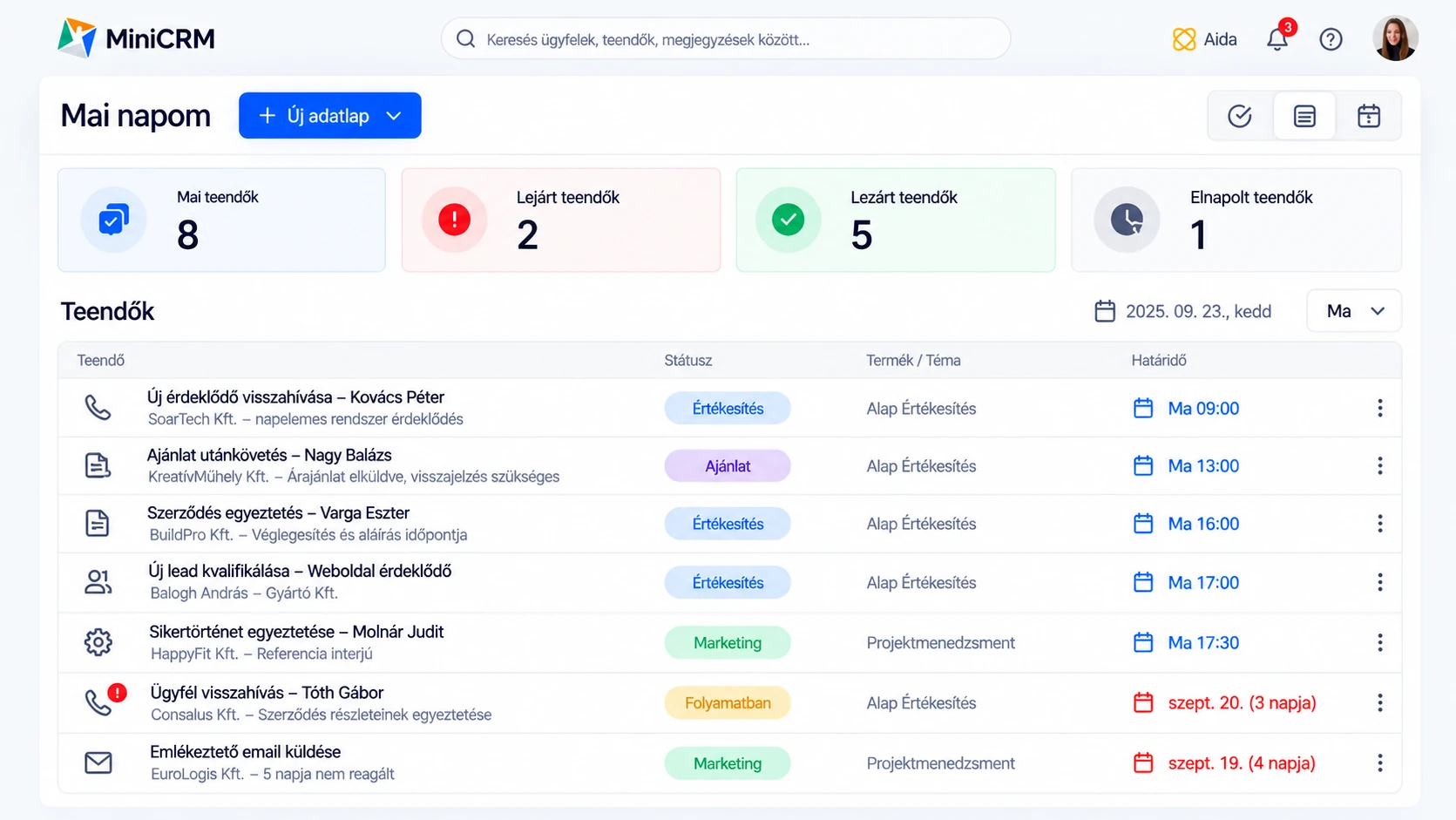The image size is (1456, 820).
Task: Sort by the Státusz column header
Action: [x=687, y=360]
